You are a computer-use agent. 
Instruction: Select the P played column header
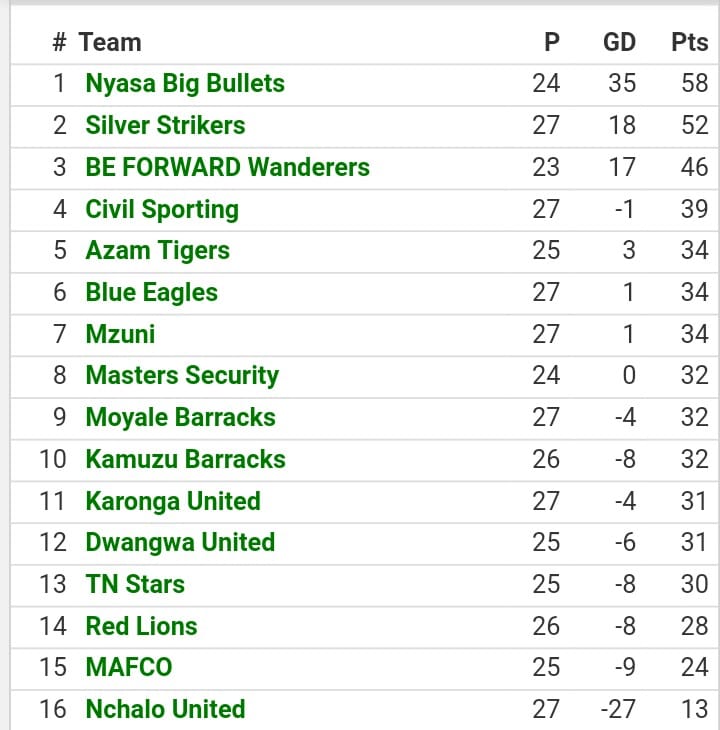552,42
